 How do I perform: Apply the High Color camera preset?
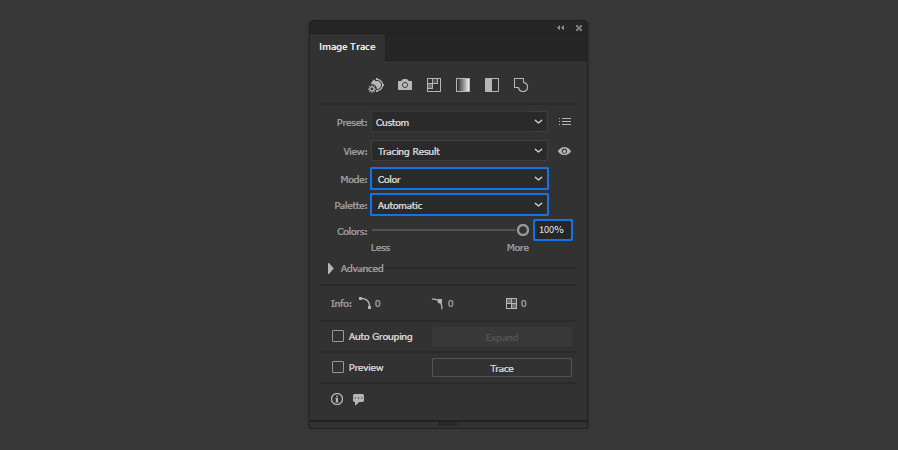pos(405,85)
